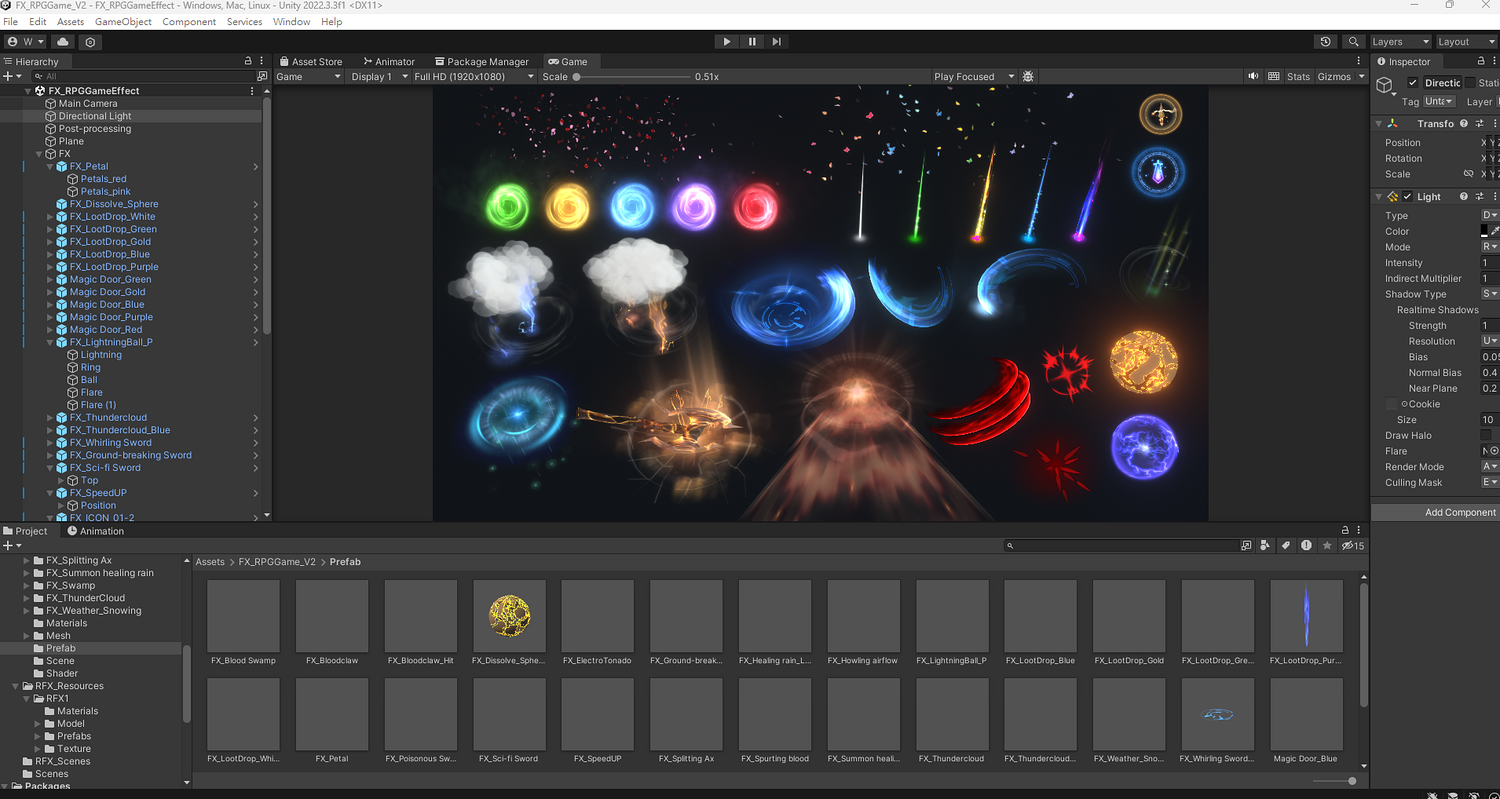Open the Display 1 dropdown
The width and height of the screenshot is (1500, 799).
(x=379, y=76)
